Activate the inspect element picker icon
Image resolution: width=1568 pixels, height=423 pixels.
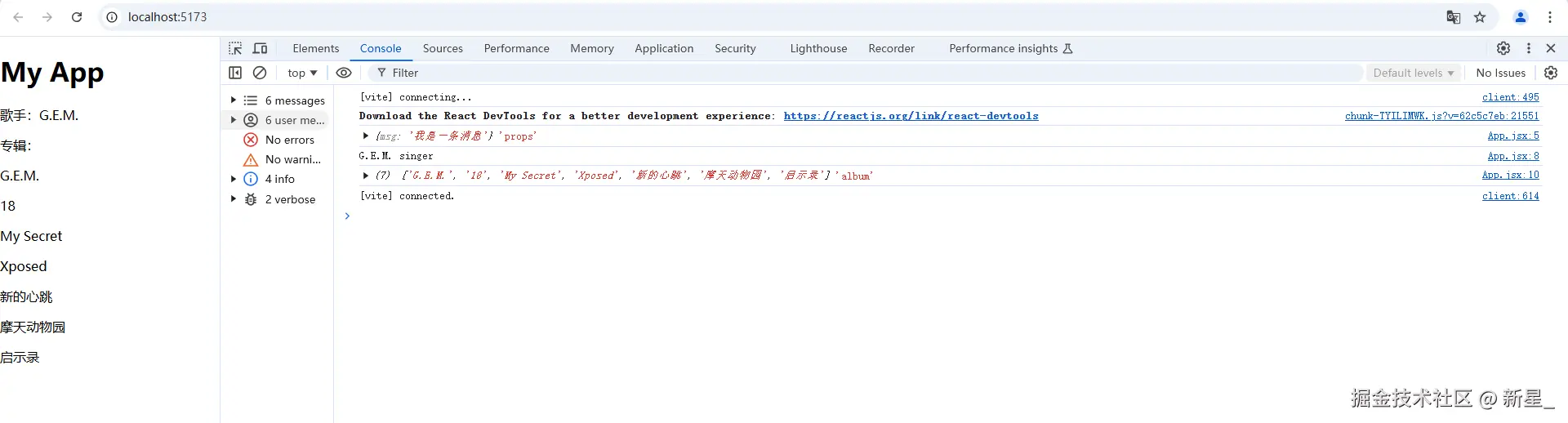click(235, 48)
